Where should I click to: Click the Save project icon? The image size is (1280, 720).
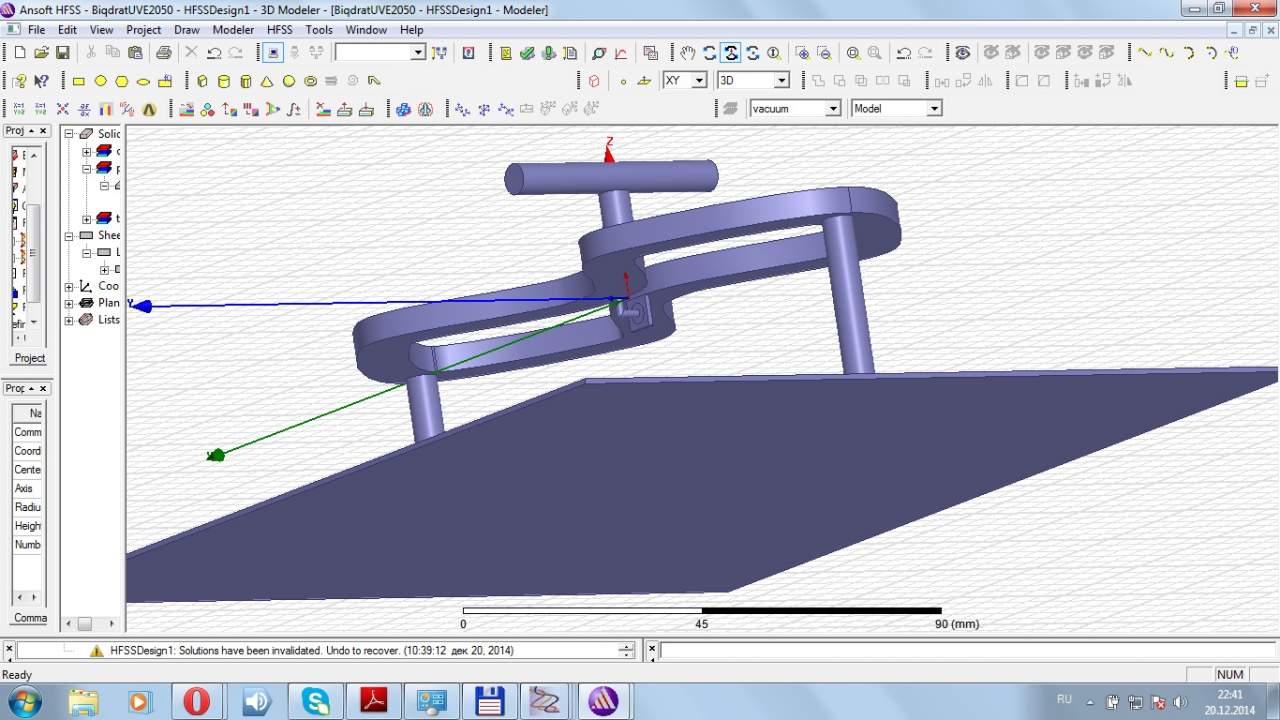pos(62,53)
